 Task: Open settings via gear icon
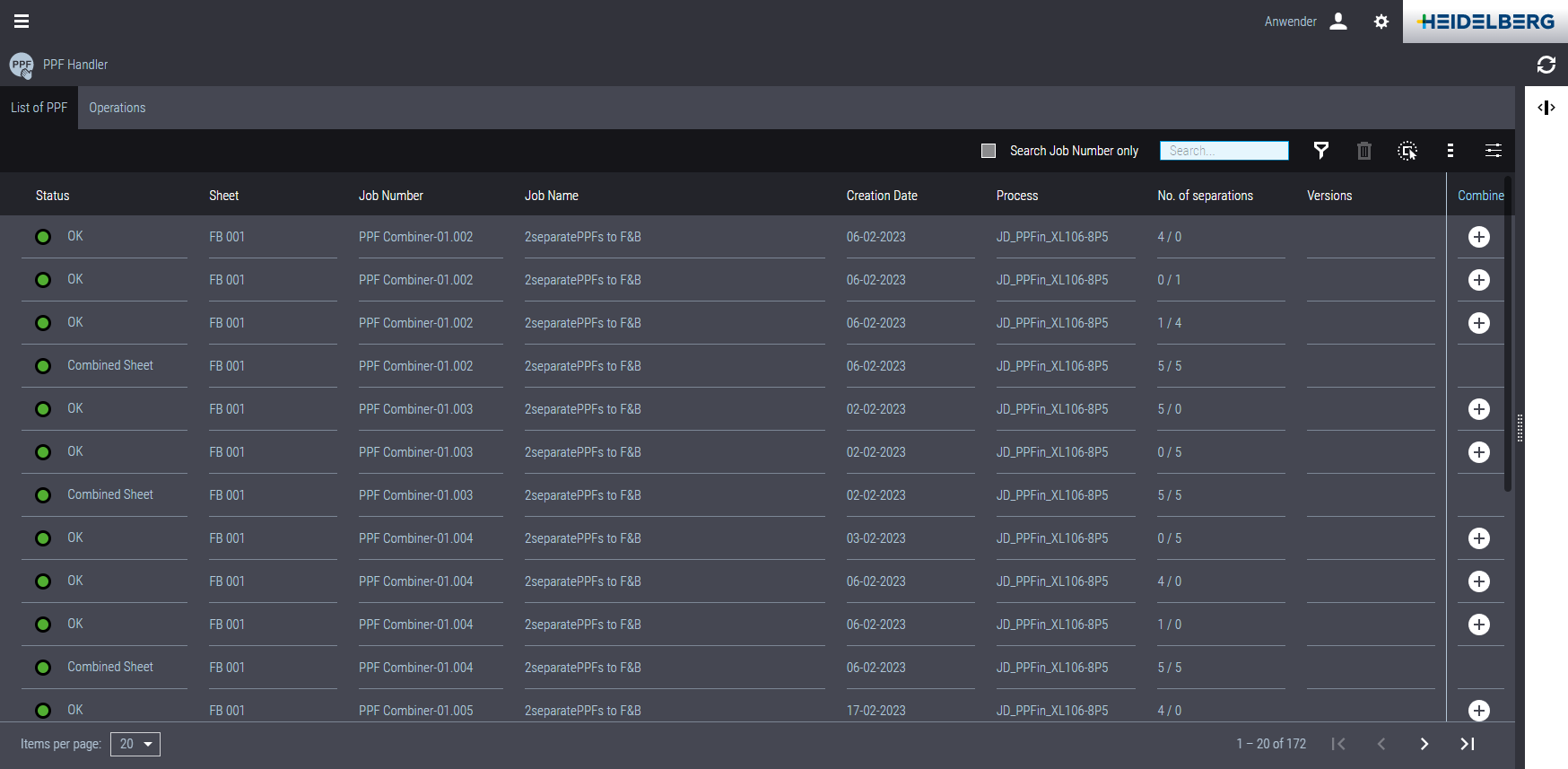coord(1381,22)
